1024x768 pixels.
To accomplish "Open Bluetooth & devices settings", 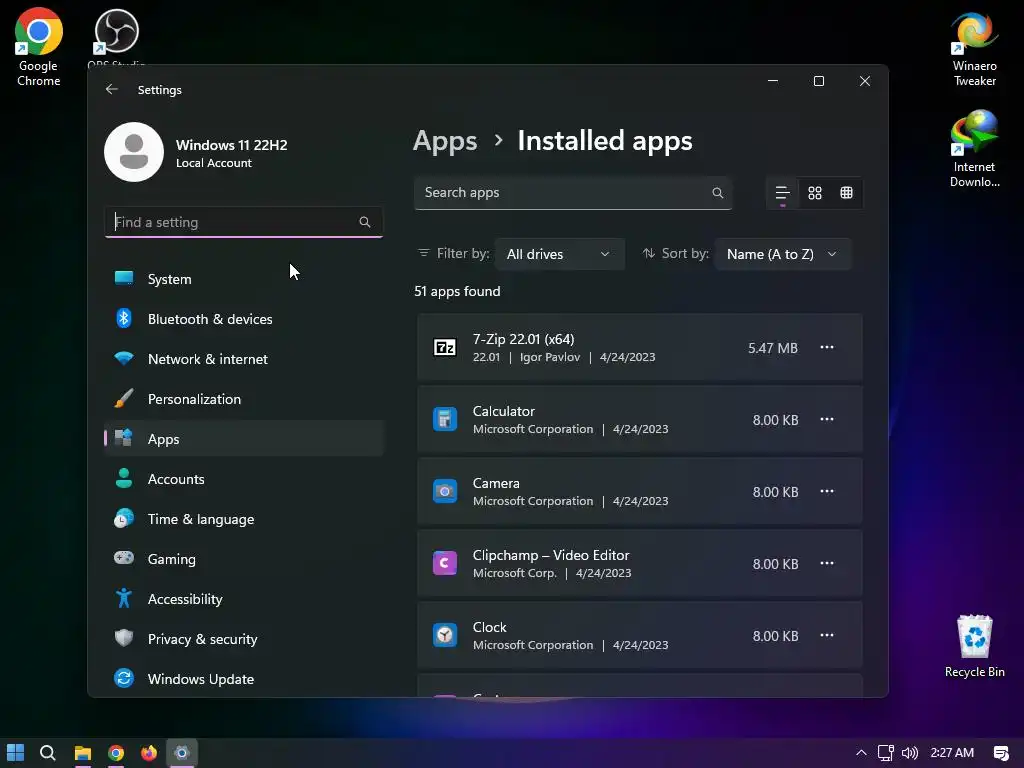I will point(244,319).
